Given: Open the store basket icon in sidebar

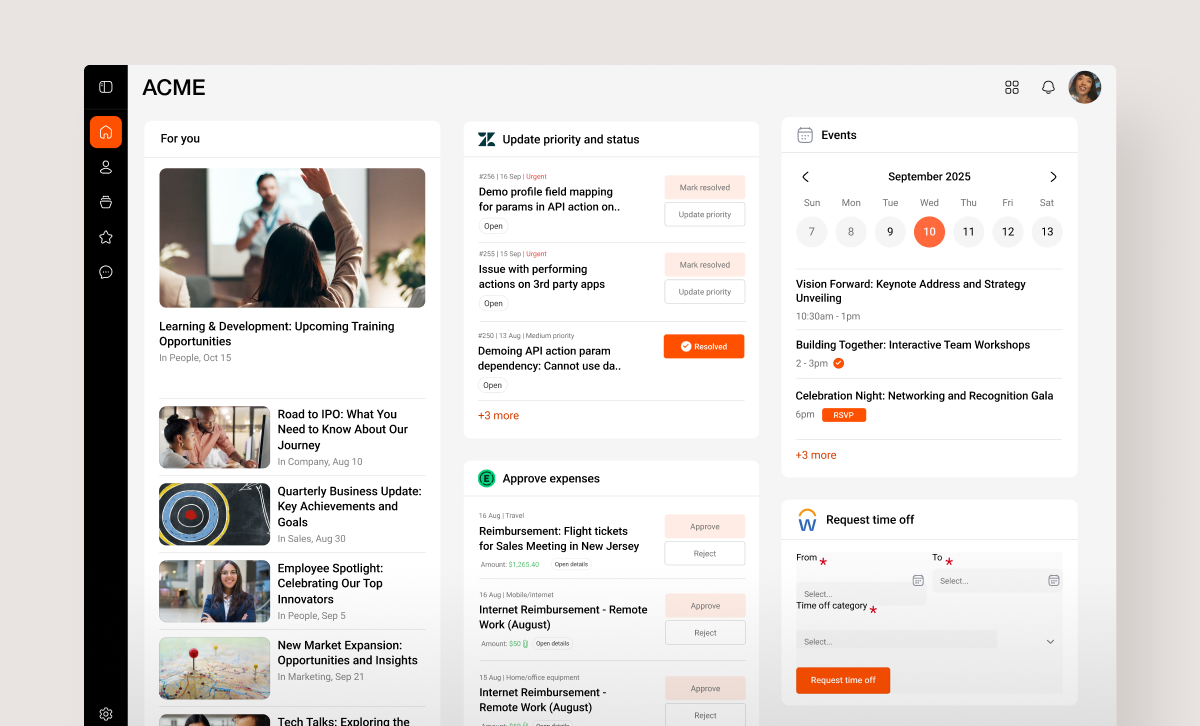Looking at the screenshot, I should point(106,202).
